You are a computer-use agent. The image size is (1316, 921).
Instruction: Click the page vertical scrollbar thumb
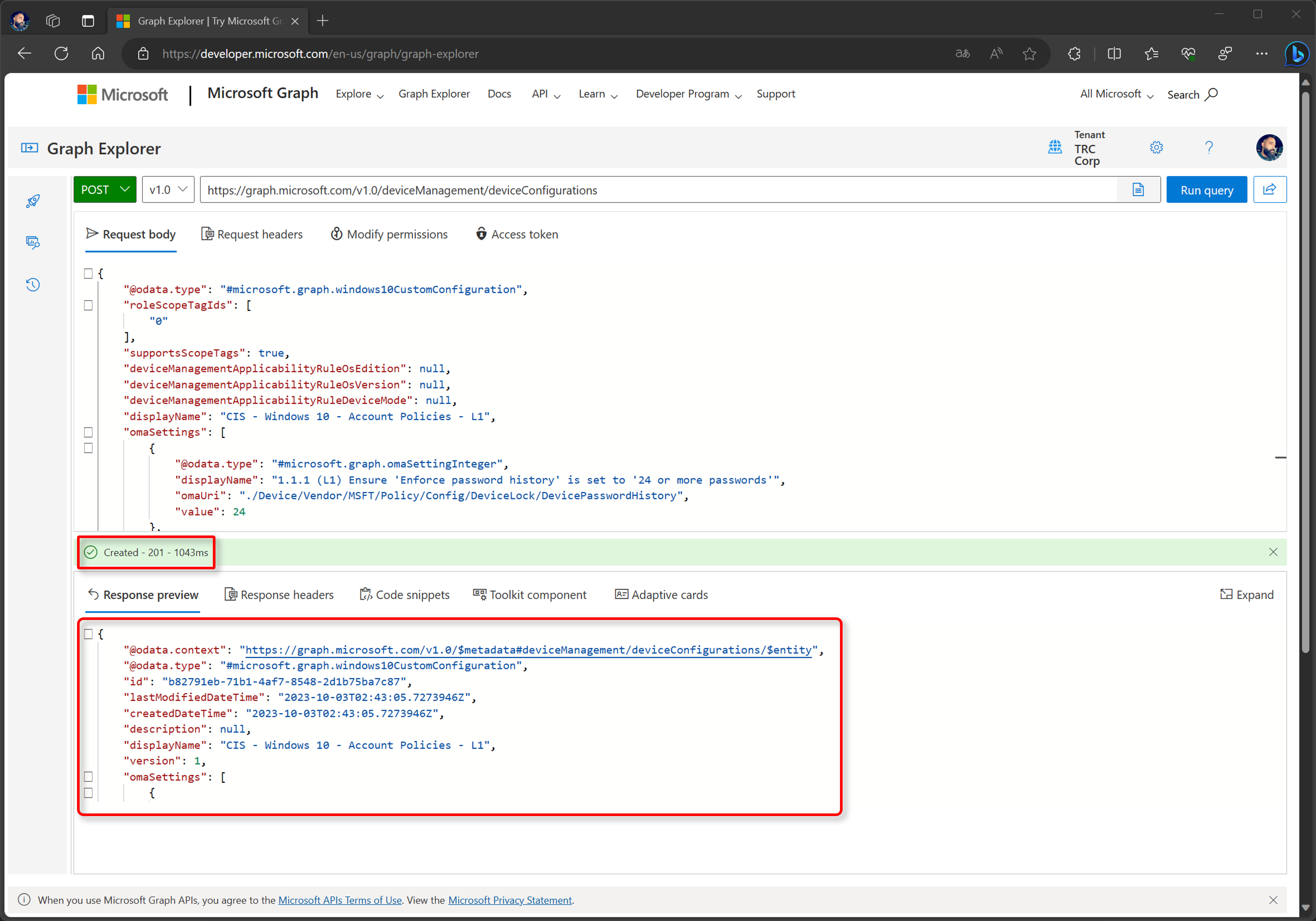(1306, 372)
